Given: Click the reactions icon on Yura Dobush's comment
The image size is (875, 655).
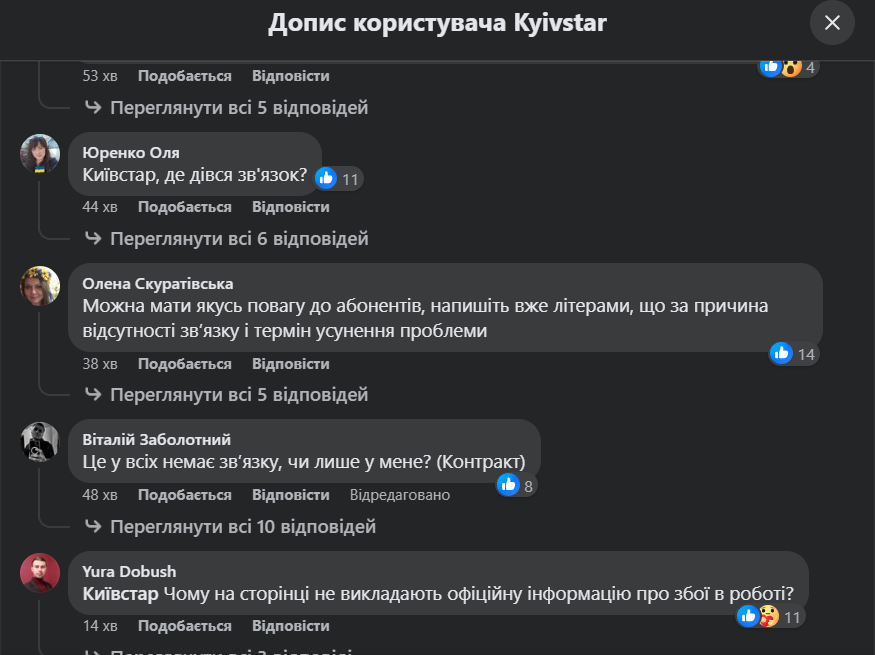Looking at the screenshot, I should click(x=755, y=616).
